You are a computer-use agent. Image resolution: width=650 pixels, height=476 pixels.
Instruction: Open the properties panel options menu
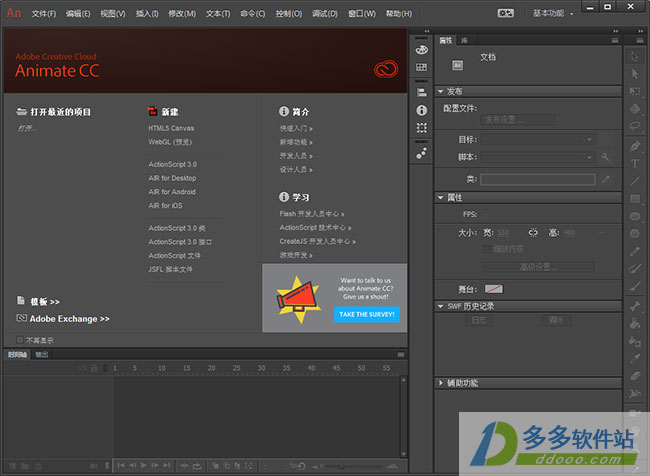pos(615,40)
